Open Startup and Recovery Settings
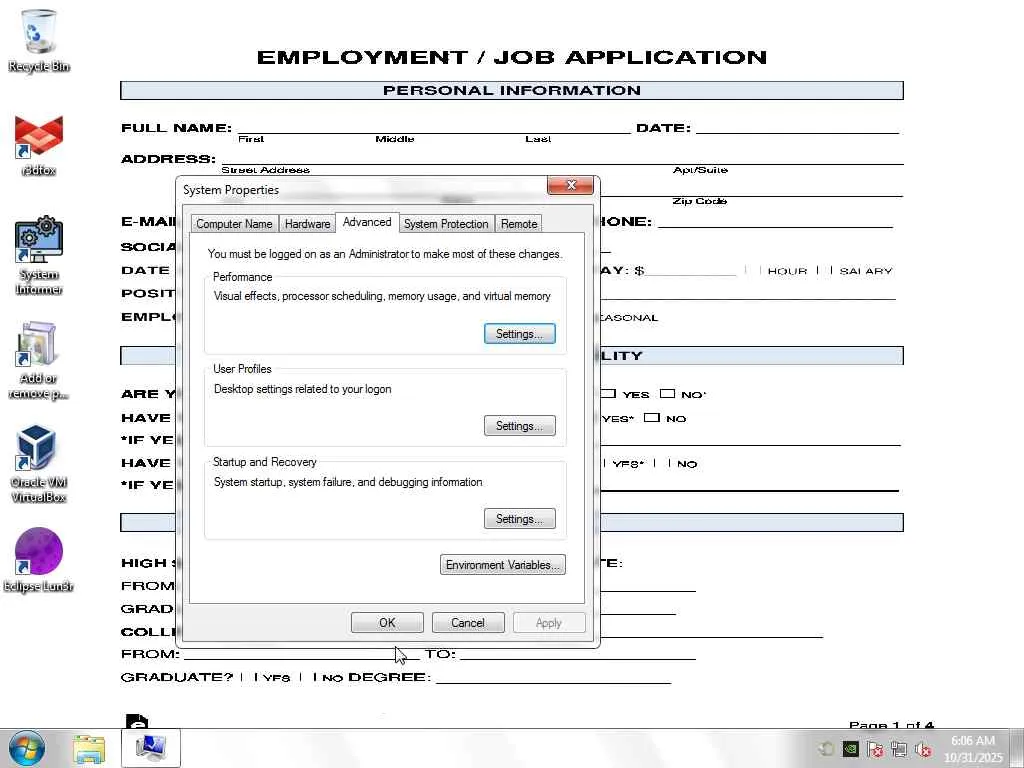The width and height of the screenshot is (1024, 768). click(x=520, y=519)
